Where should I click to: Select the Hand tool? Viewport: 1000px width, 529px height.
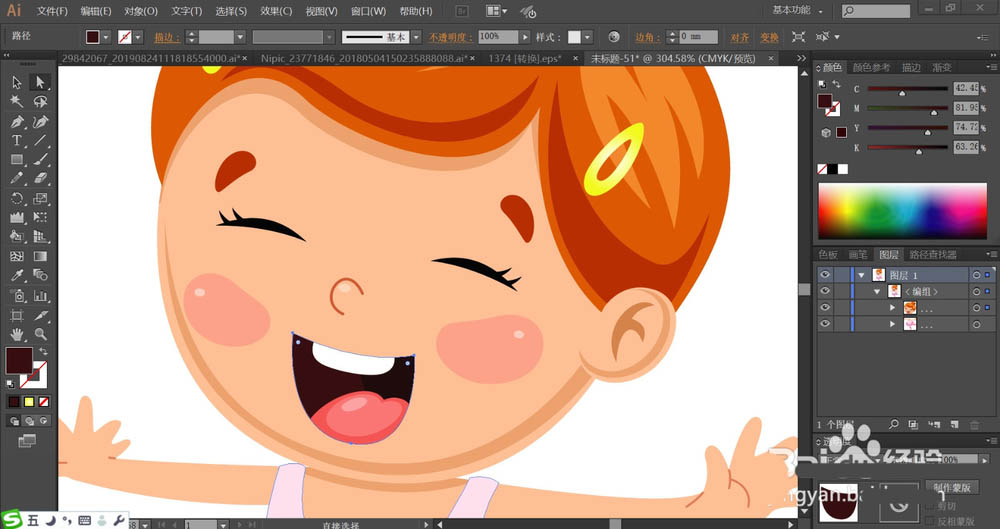point(17,334)
